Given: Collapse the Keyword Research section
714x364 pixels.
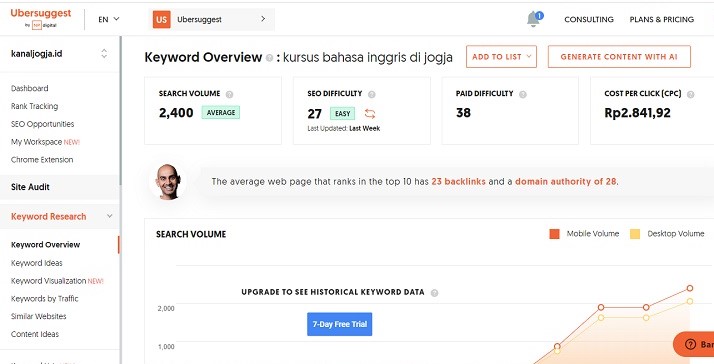Looking at the screenshot, I should (109, 216).
